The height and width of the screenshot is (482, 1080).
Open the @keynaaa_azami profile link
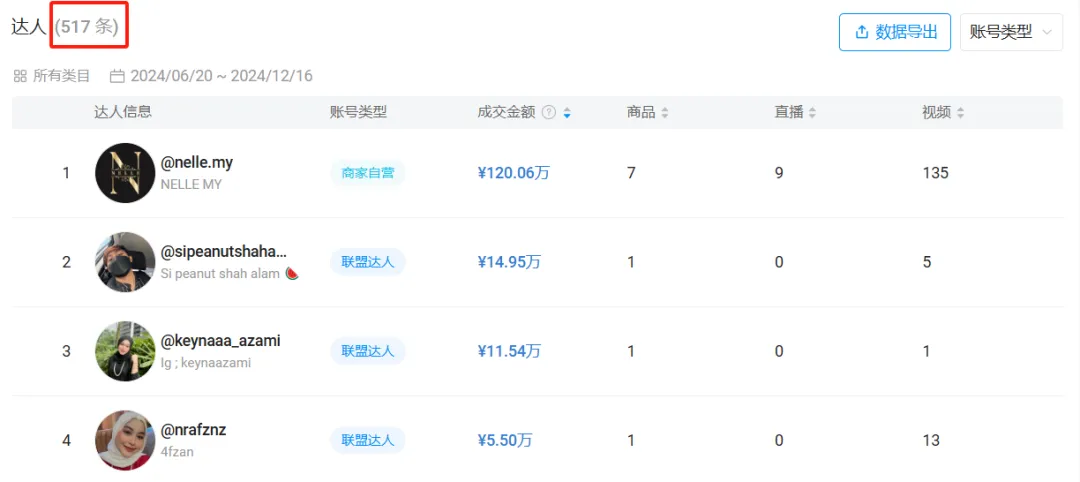point(220,341)
